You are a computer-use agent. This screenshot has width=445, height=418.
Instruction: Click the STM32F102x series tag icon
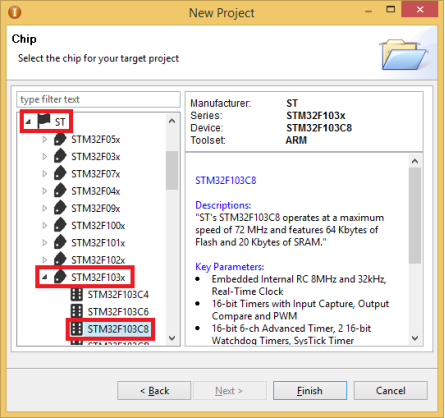(x=60, y=260)
